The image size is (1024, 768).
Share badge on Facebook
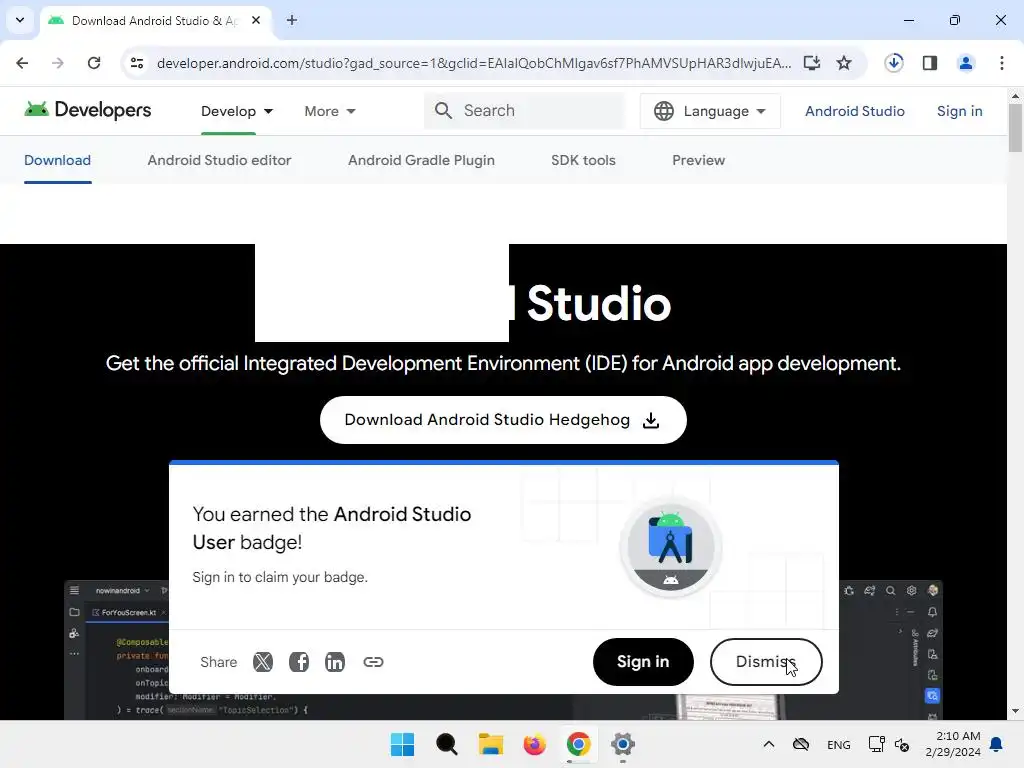point(299,662)
